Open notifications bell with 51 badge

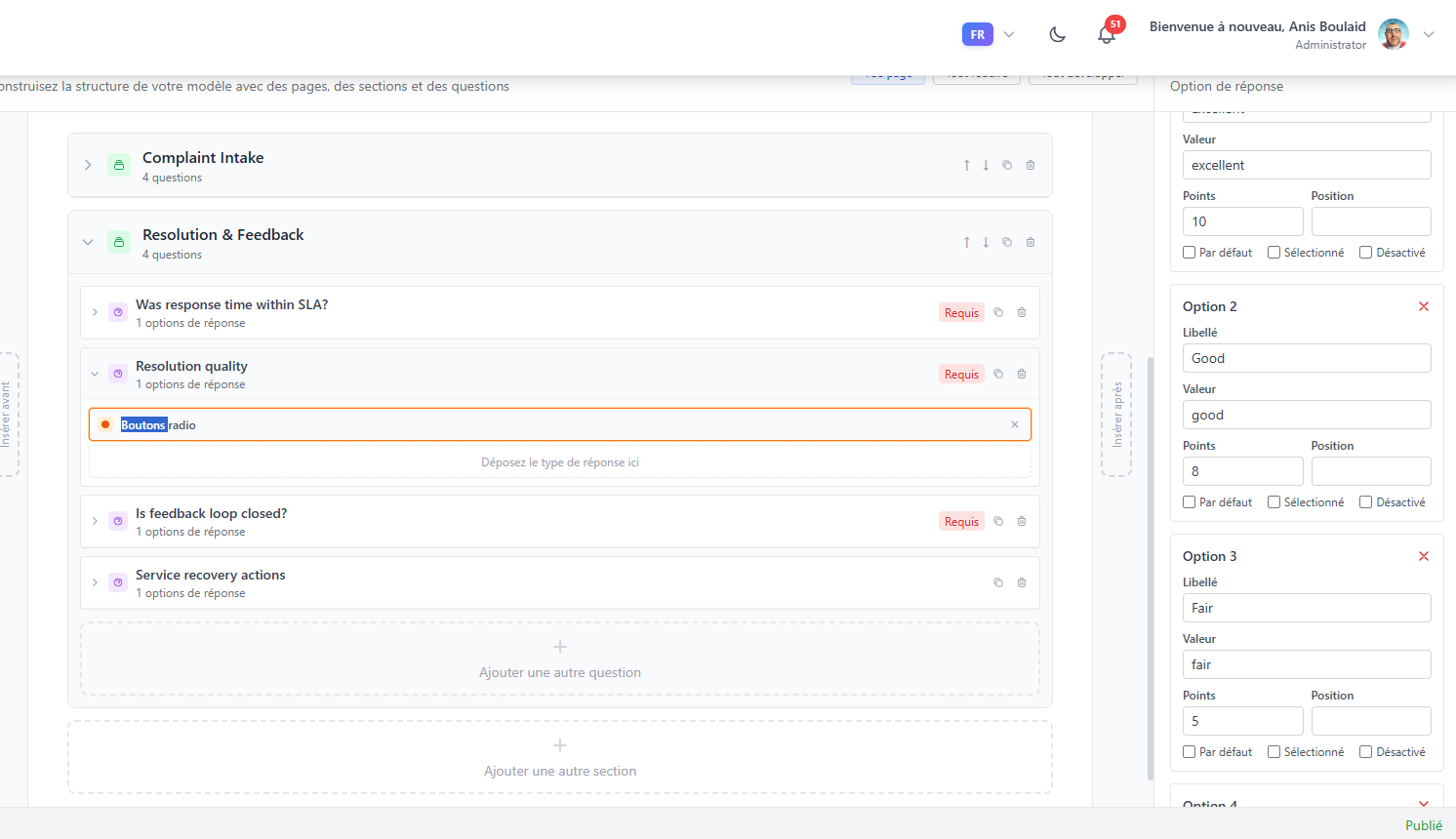click(x=1107, y=35)
